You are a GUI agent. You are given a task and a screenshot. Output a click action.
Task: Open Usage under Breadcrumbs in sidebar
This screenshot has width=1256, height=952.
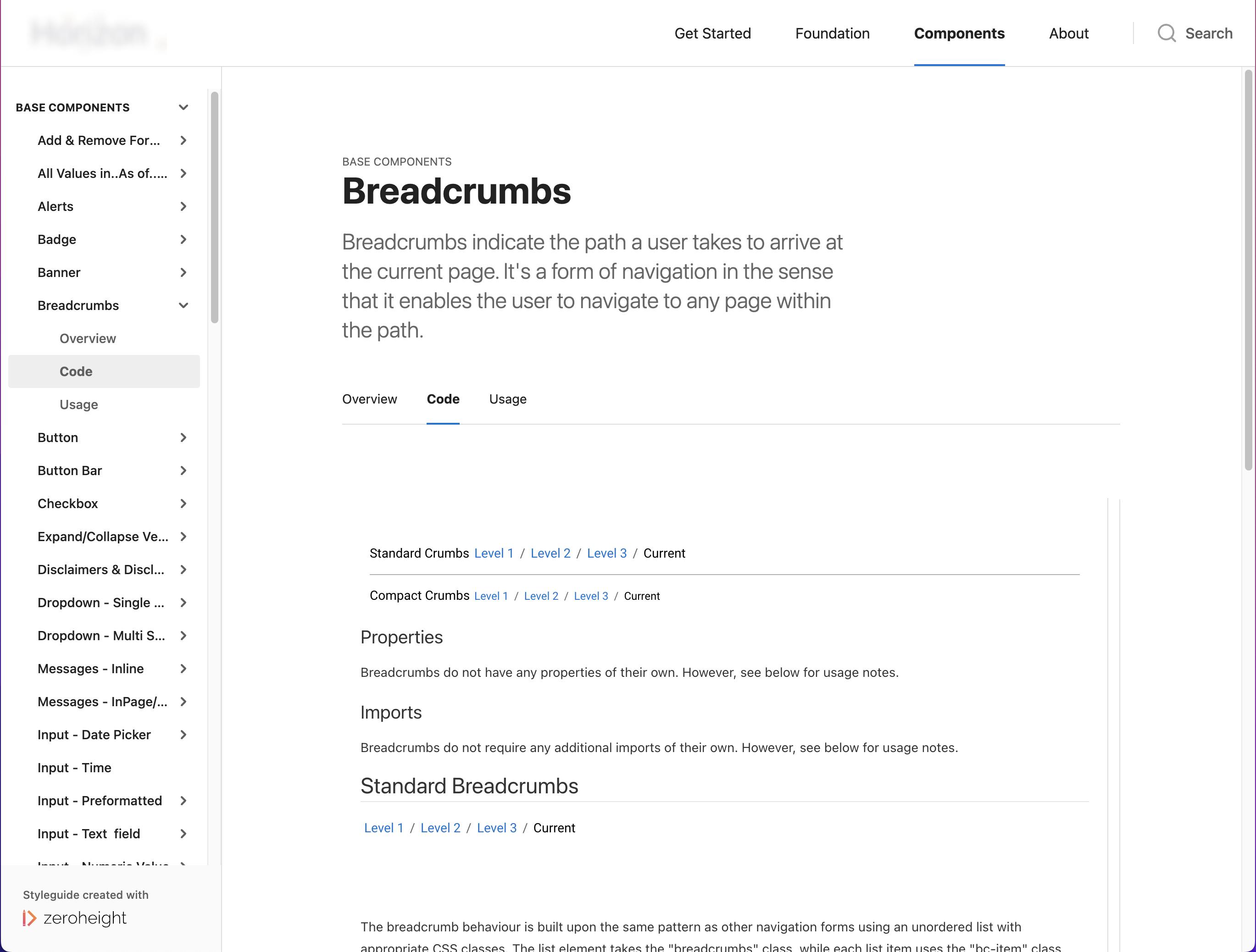point(78,404)
